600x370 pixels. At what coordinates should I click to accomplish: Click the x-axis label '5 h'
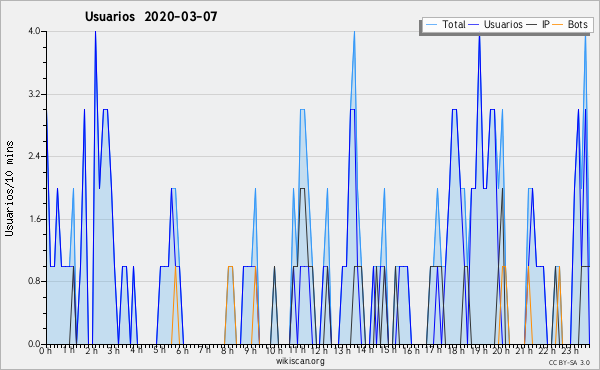(x=159, y=350)
